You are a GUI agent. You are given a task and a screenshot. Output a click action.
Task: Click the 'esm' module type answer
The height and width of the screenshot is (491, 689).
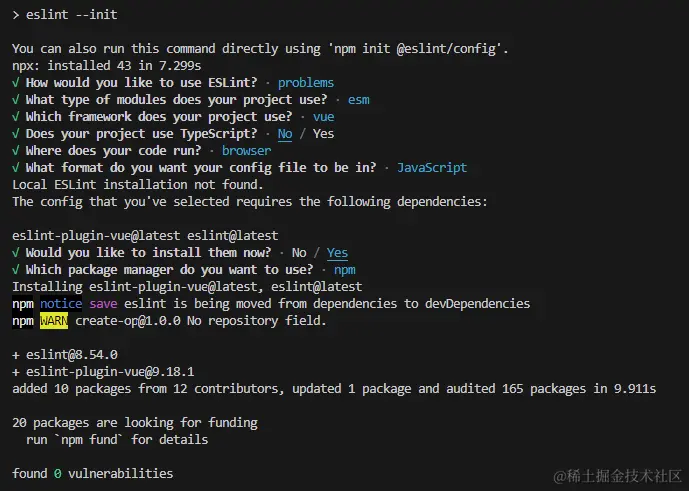(359, 100)
